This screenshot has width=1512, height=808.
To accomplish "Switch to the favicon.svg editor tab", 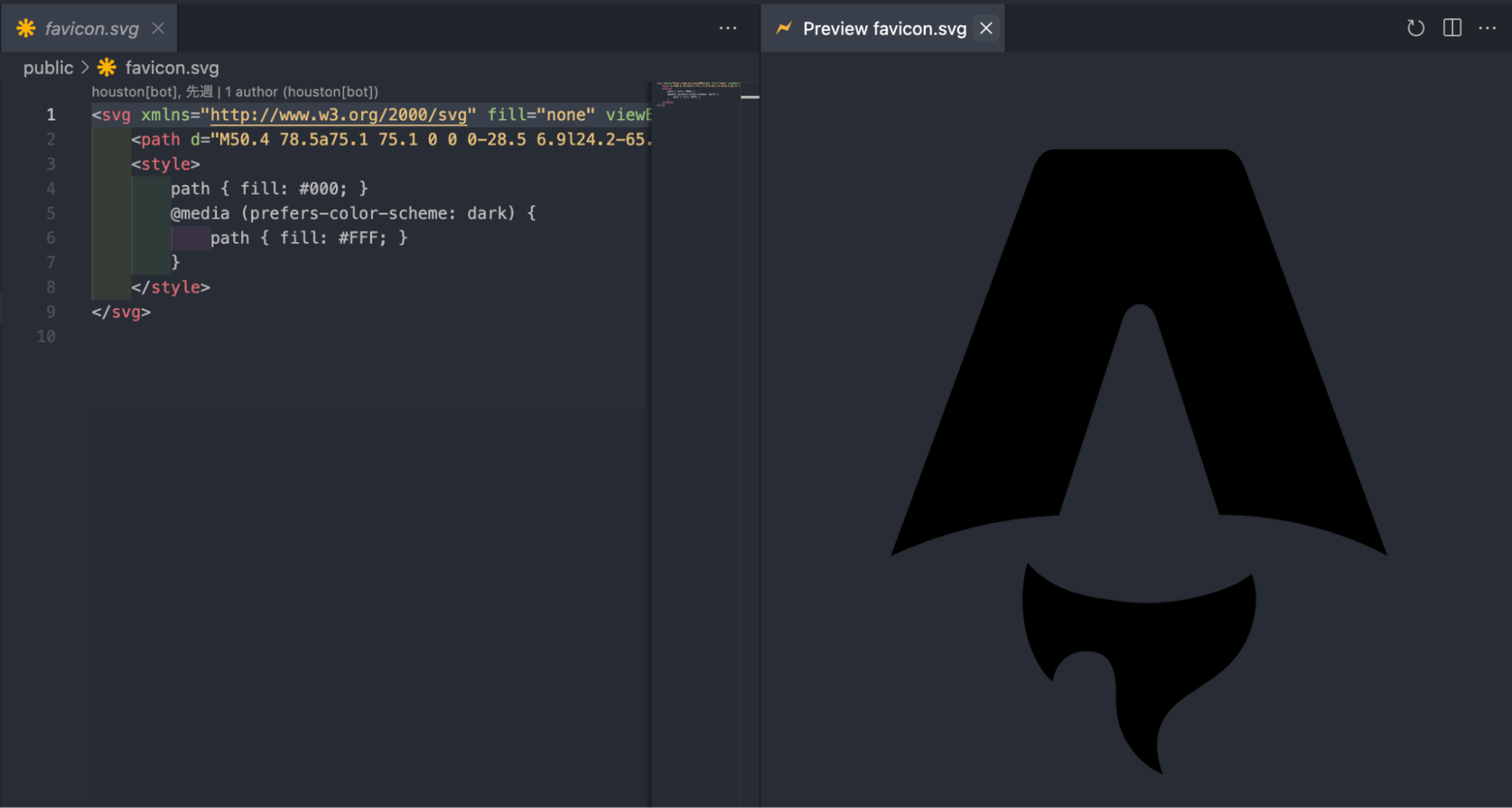I will 91,29.
